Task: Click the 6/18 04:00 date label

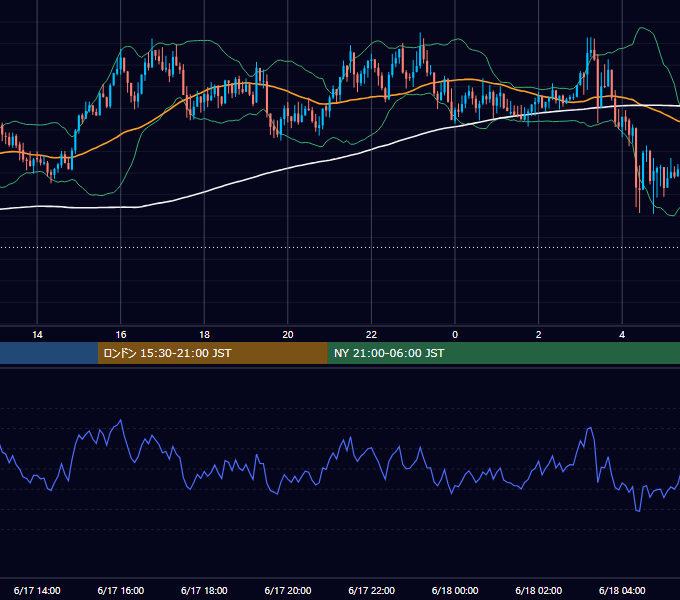Action: (x=622, y=590)
